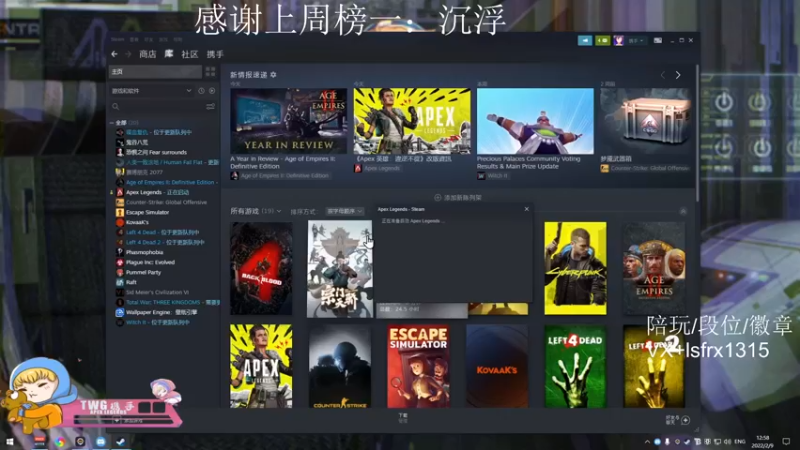This screenshot has width=800, height=450.
Task: Click 添加新陈列架 add shelf button
Action: click(458, 197)
